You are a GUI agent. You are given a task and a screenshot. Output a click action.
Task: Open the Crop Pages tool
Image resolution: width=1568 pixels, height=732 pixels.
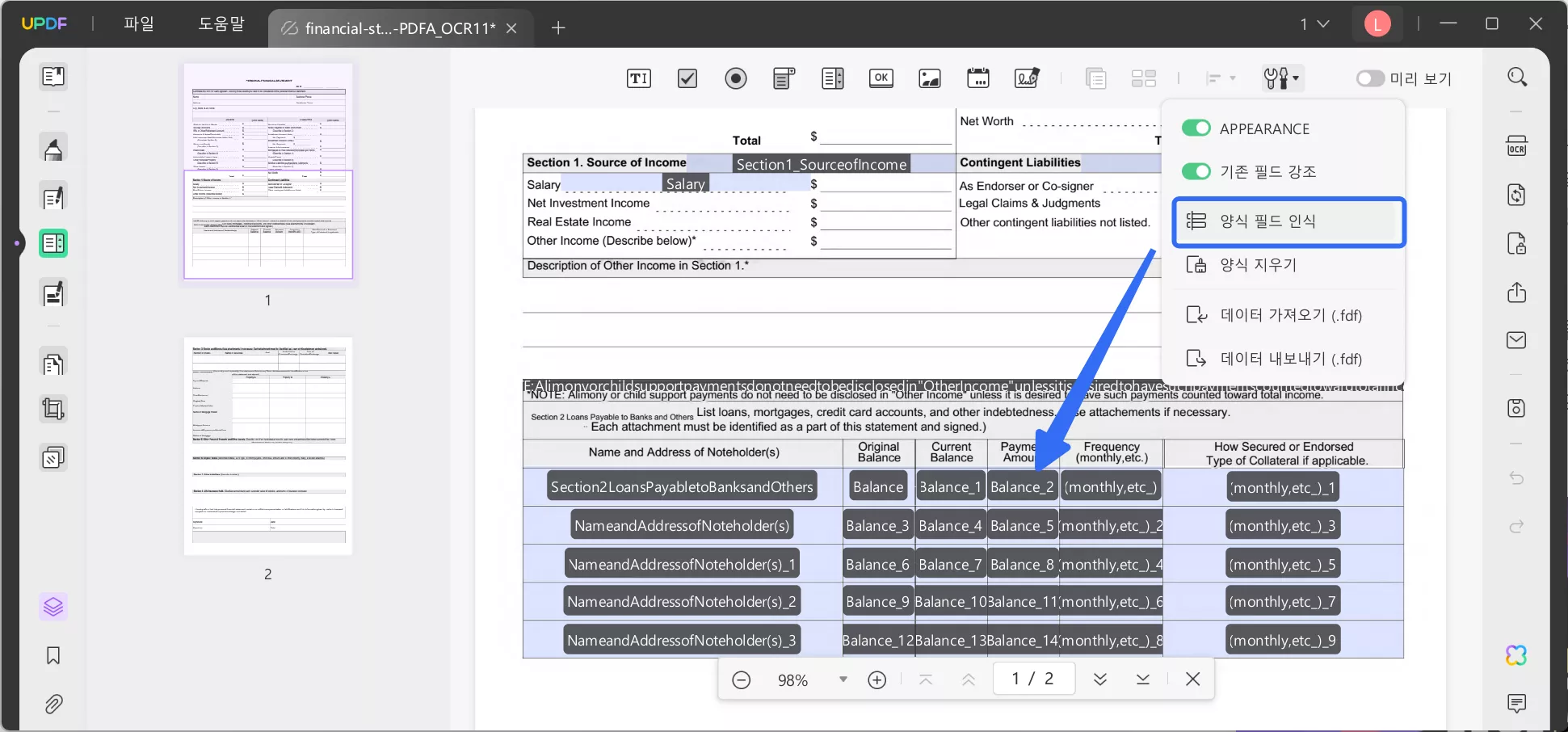pyautogui.click(x=53, y=409)
